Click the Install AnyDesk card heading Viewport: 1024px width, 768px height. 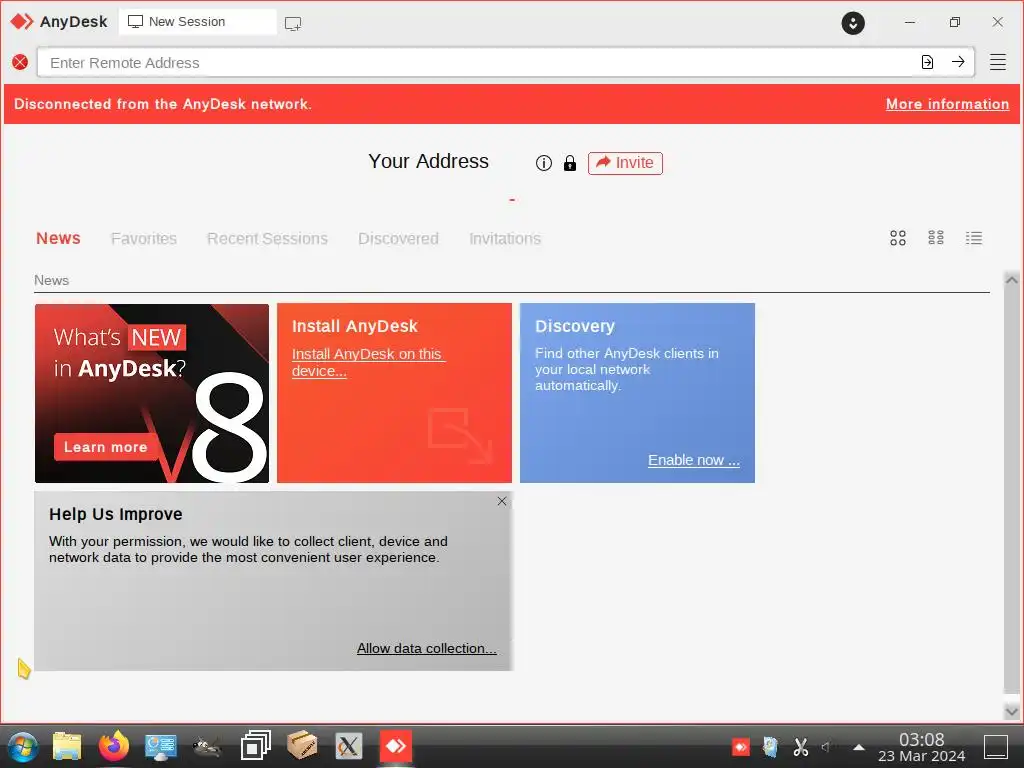point(355,326)
